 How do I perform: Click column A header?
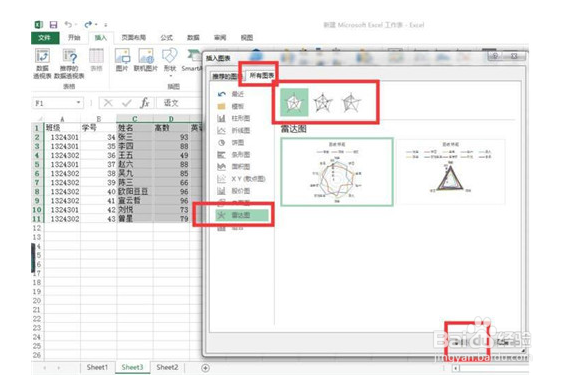62,119
